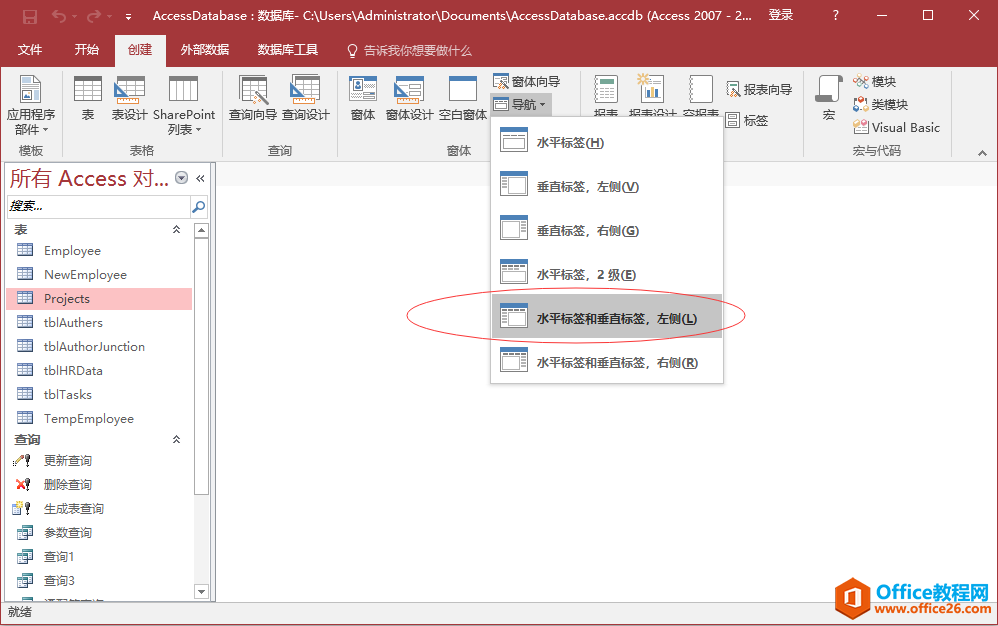Click the navigation pane 搜索 search box
Image resolution: width=998 pixels, height=626 pixels.
98,207
